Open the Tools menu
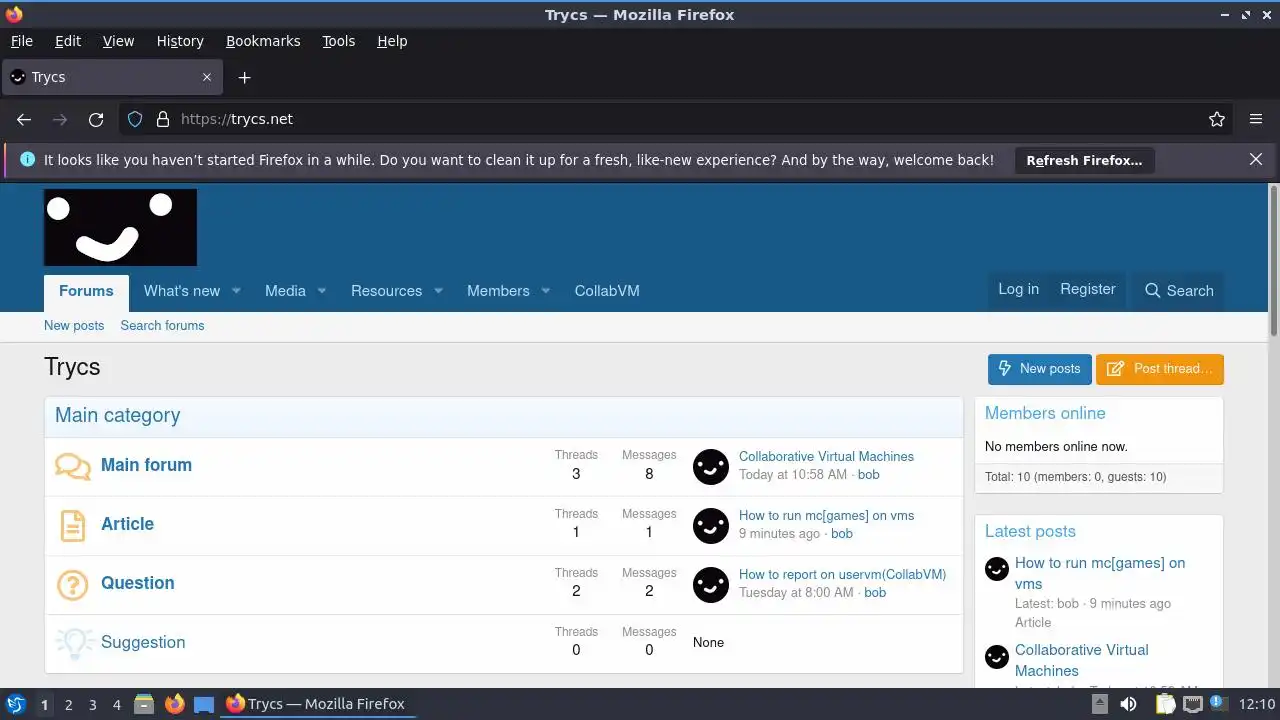This screenshot has width=1280, height=720. click(338, 41)
